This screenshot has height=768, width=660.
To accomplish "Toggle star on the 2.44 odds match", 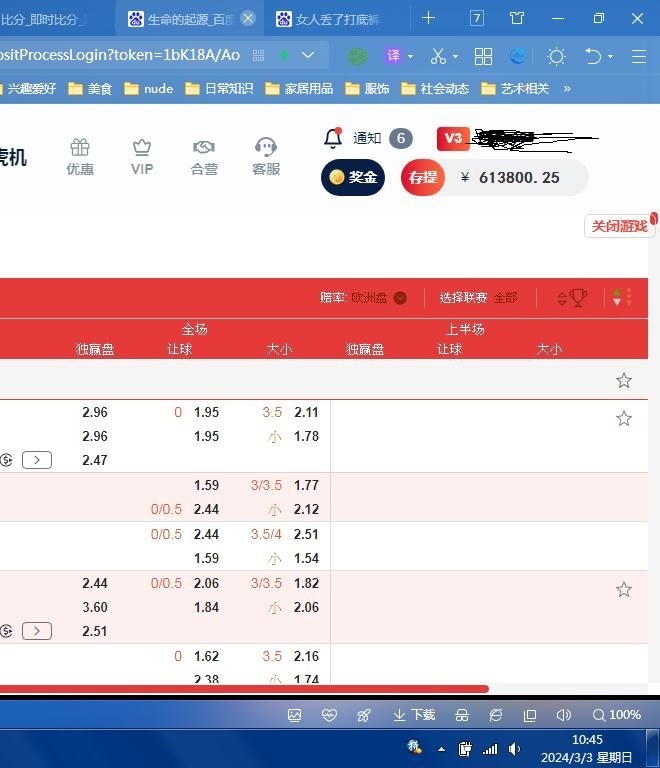I will point(624,590).
